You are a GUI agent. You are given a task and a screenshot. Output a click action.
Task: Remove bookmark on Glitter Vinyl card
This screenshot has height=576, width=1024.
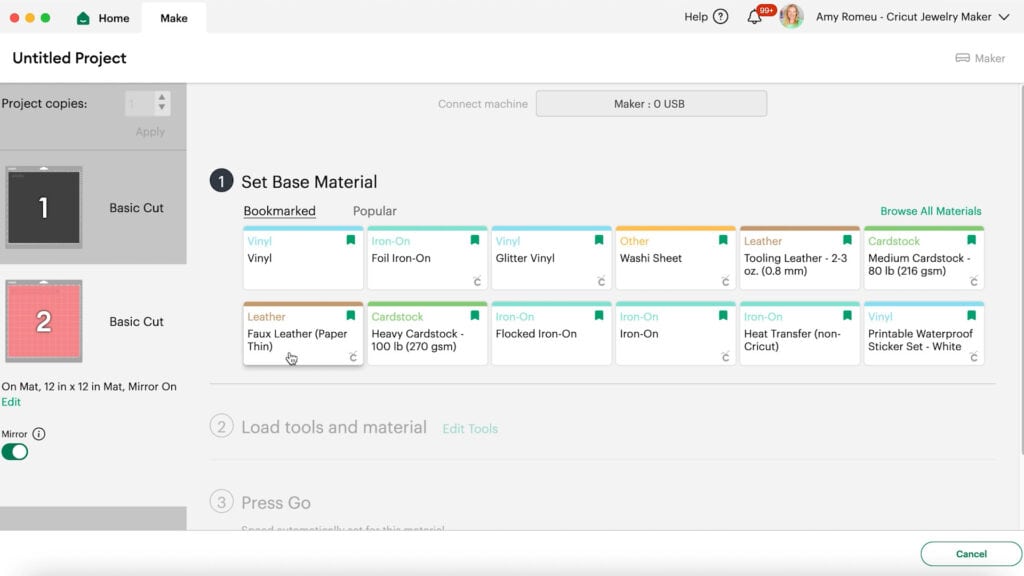pos(599,240)
